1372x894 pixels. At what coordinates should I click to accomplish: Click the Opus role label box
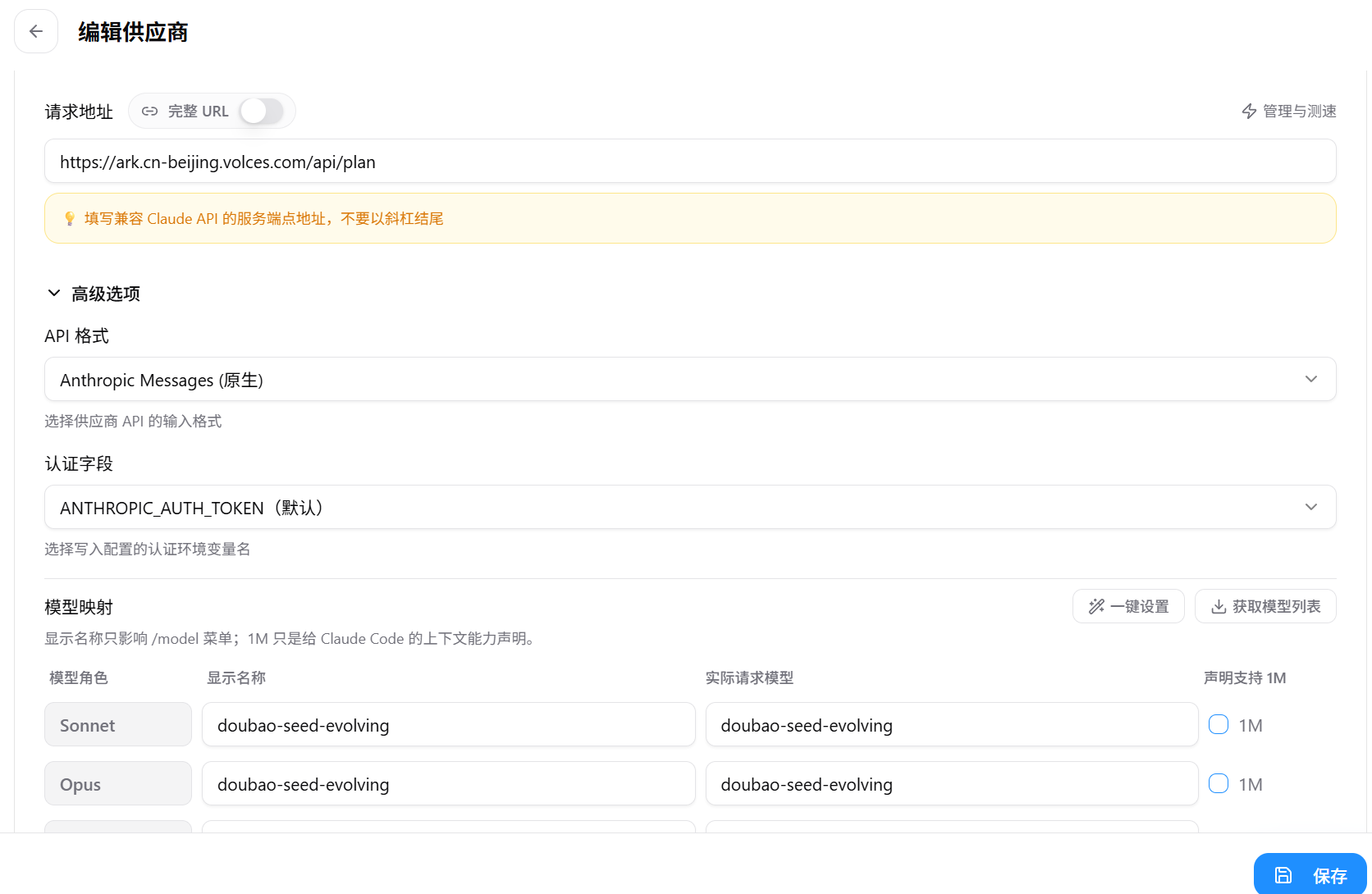[x=118, y=783]
